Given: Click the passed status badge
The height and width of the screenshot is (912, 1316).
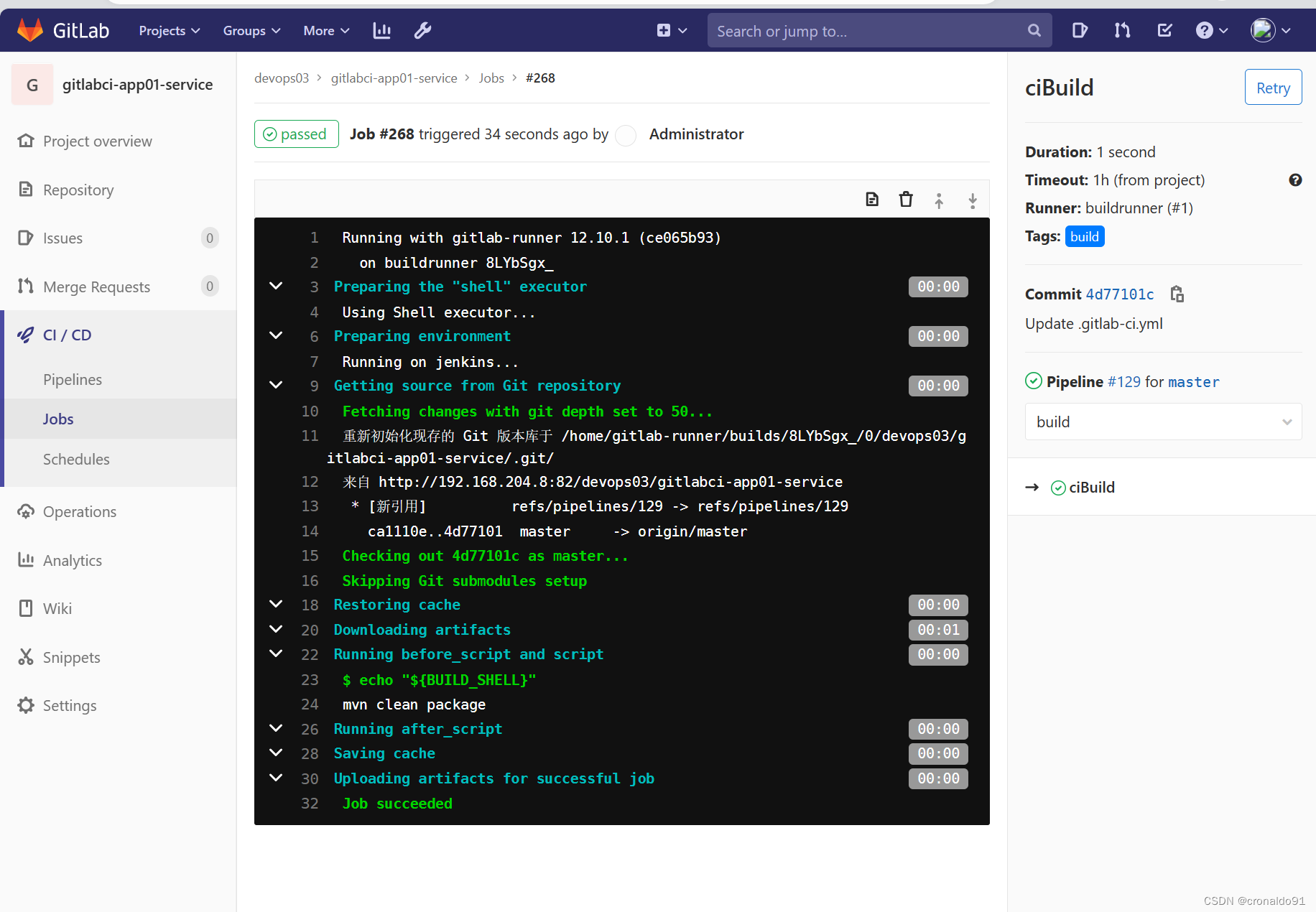Looking at the screenshot, I should tap(296, 134).
